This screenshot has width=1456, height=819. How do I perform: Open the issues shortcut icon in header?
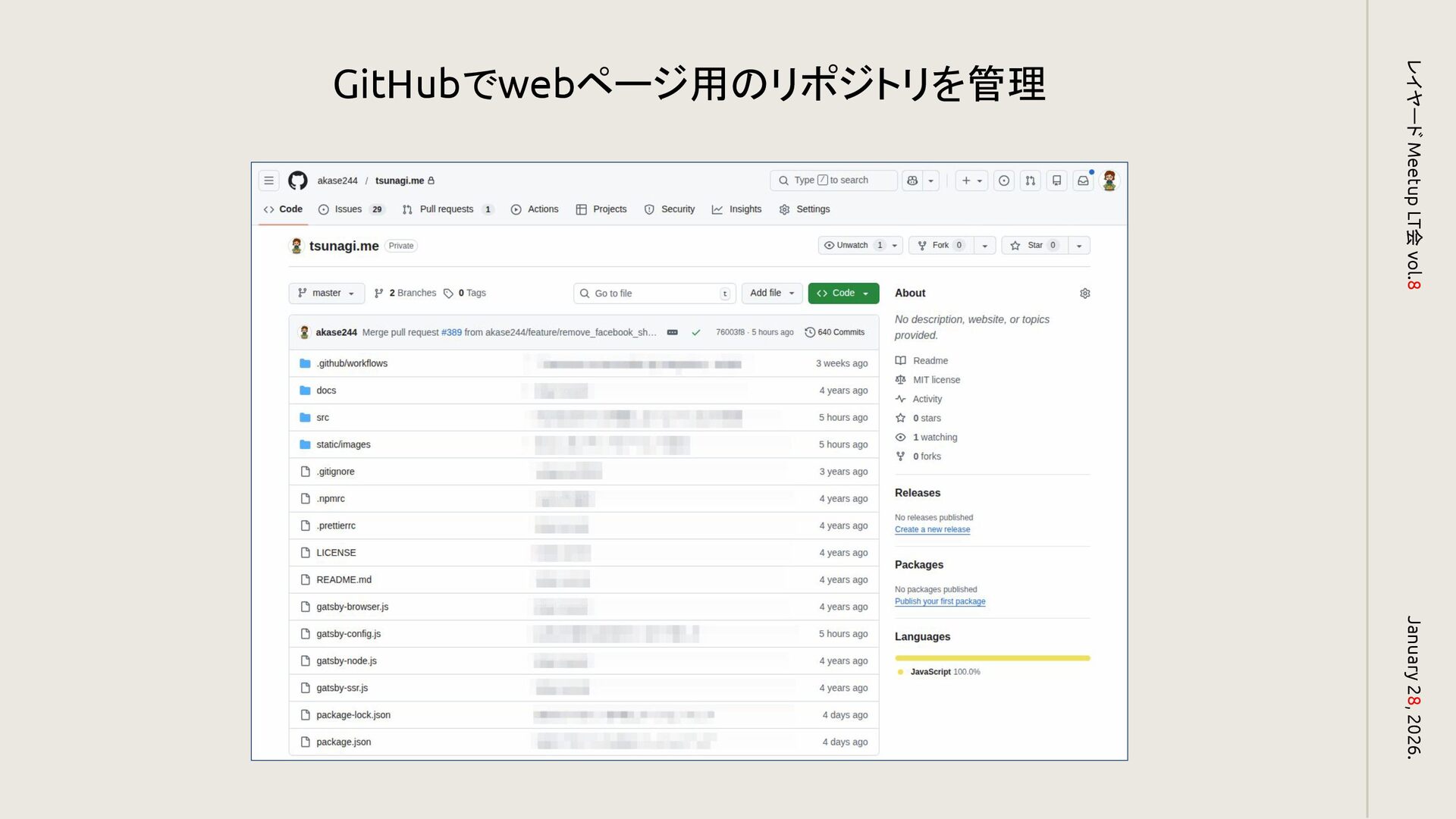coord(1003,180)
